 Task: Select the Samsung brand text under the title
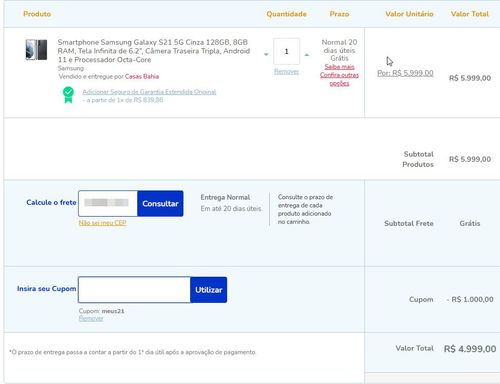[x=71, y=68]
